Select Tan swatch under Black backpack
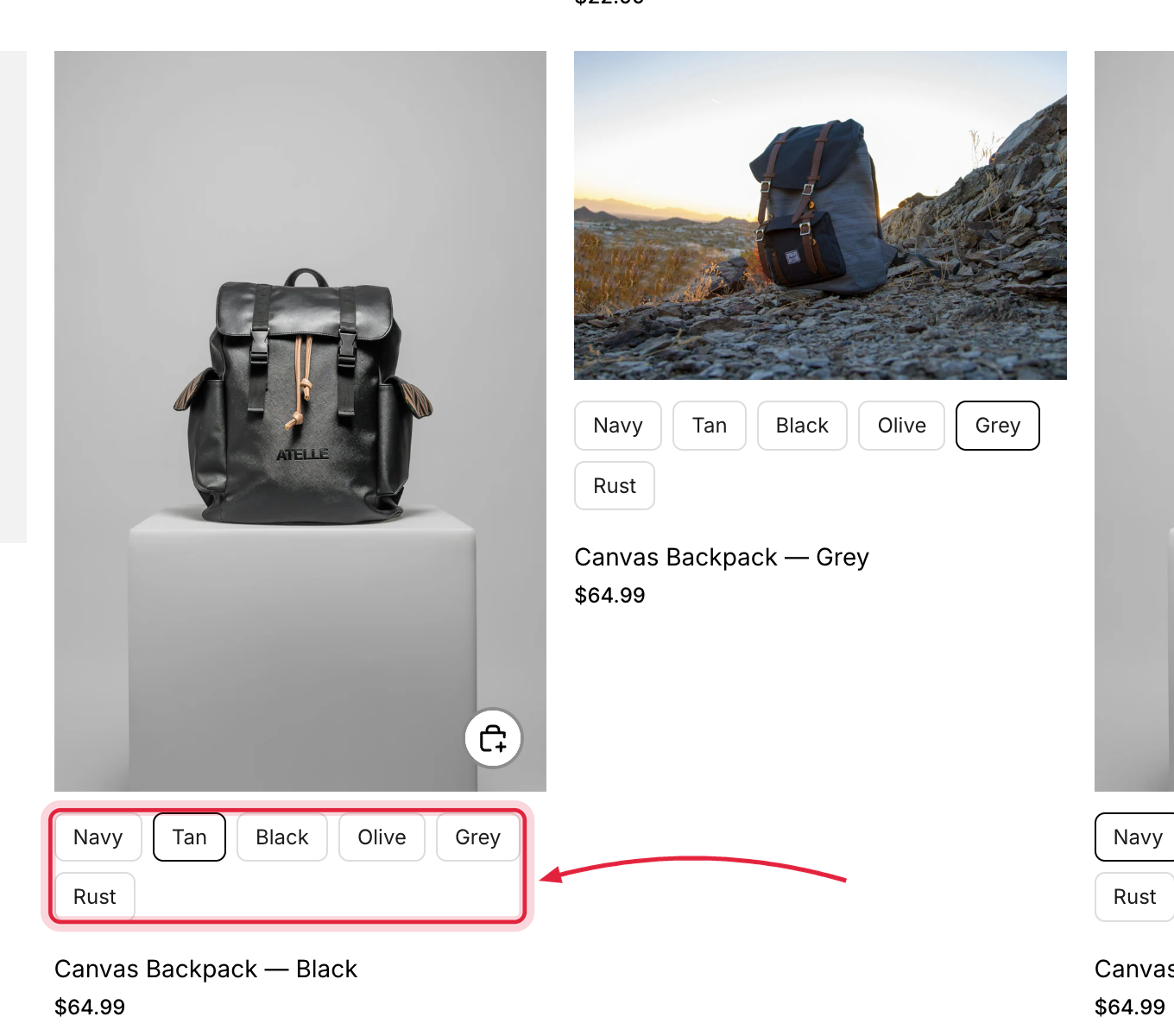Screen dimensions: 1174x1036 pyautogui.click(x=190, y=837)
